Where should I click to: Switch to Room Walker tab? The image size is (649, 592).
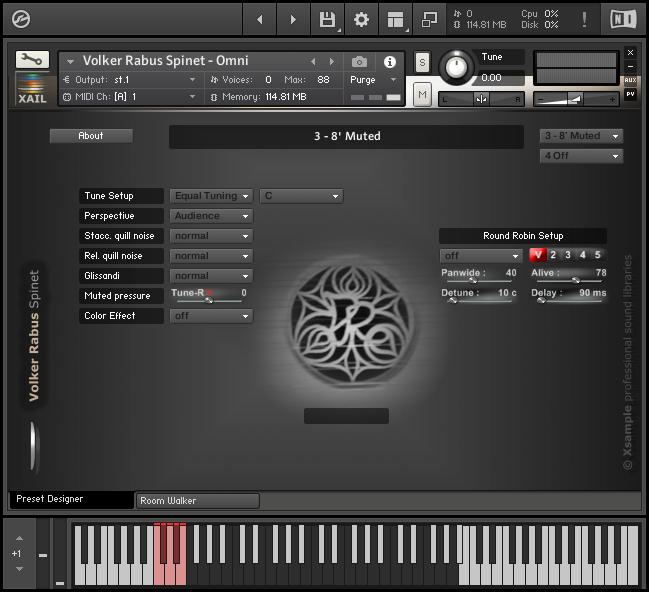tap(198, 501)
